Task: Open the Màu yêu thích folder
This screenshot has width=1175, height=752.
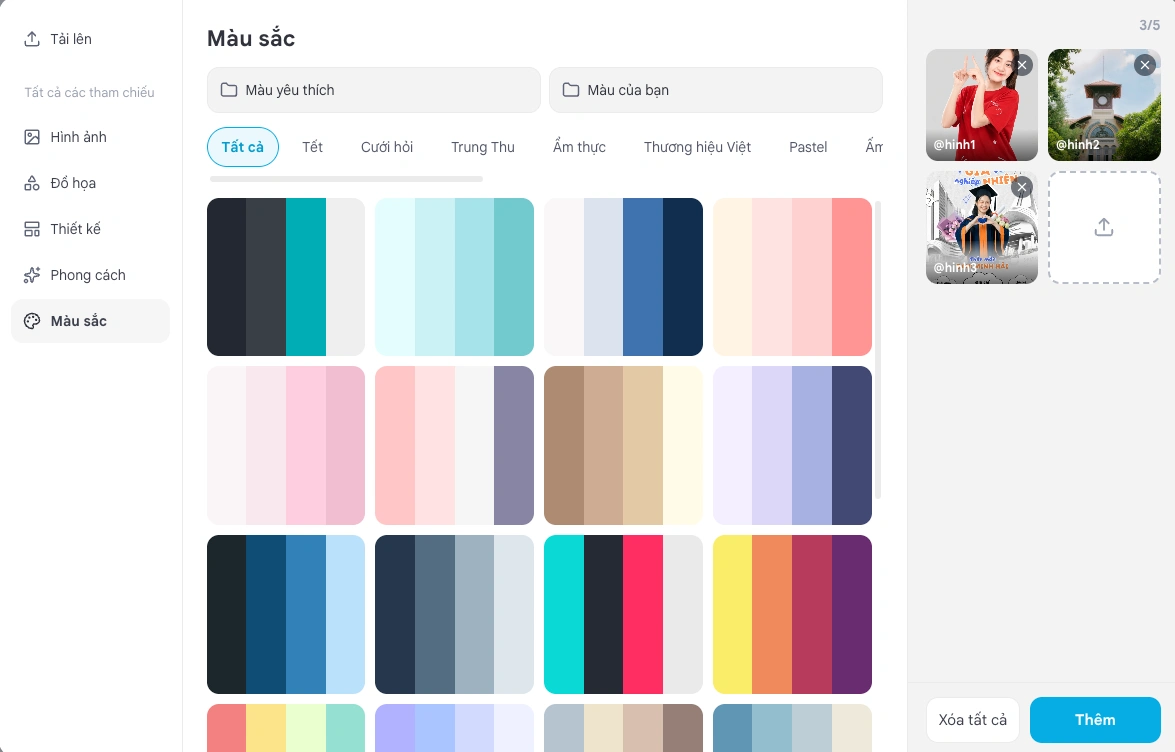Action: 373,90
